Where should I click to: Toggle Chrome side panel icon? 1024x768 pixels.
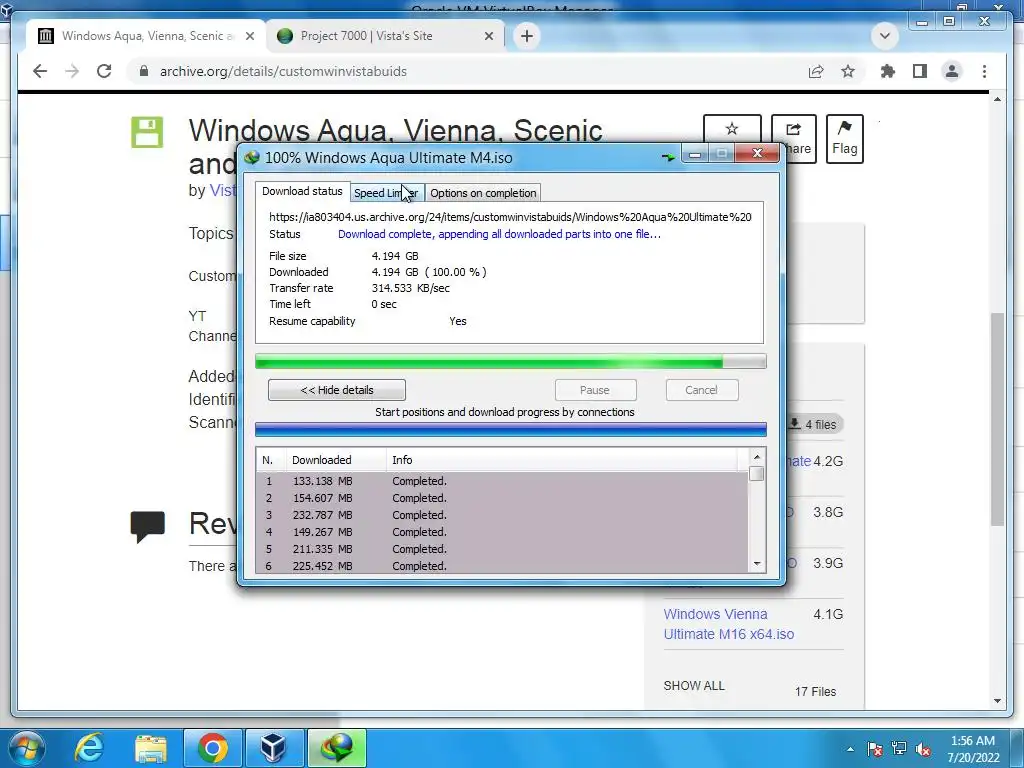[x=920, y=71]
